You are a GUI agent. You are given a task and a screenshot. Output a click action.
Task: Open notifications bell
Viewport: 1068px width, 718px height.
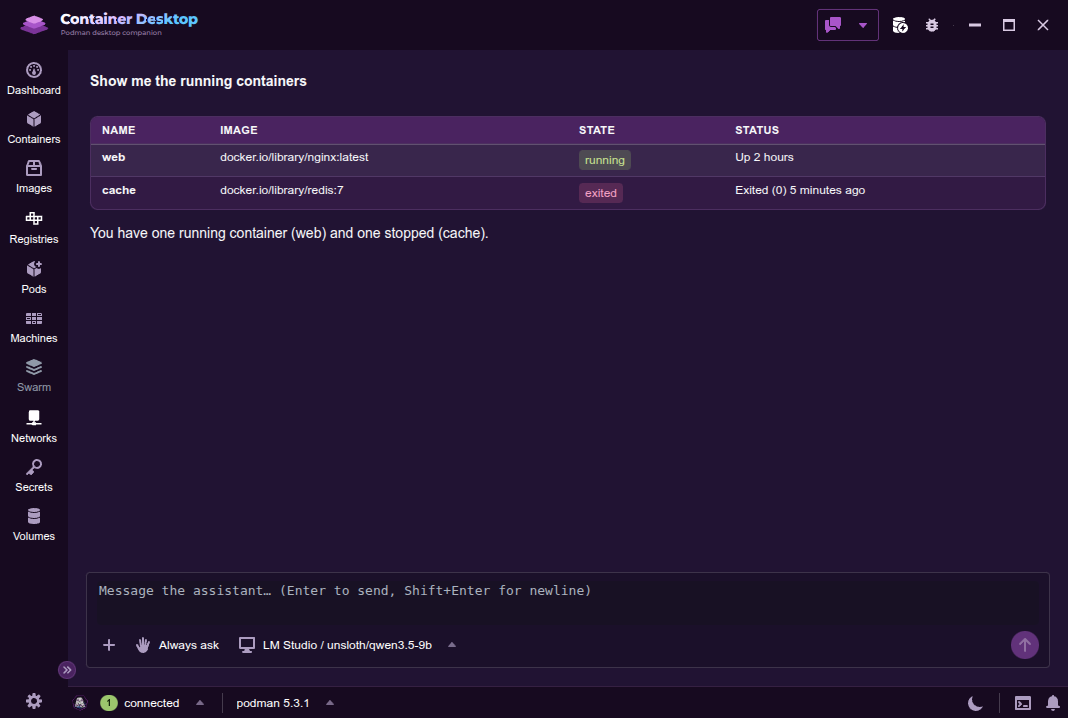[x=1052, y=702]
